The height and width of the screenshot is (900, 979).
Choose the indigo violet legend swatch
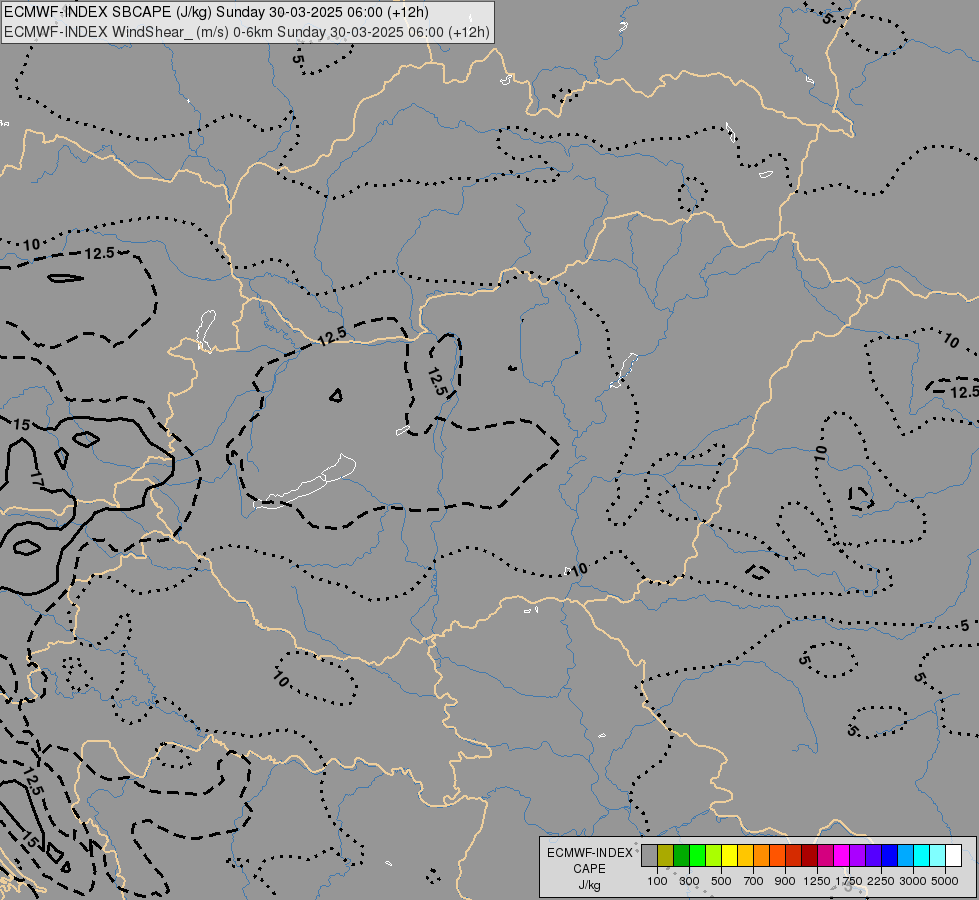pos(873,856)
